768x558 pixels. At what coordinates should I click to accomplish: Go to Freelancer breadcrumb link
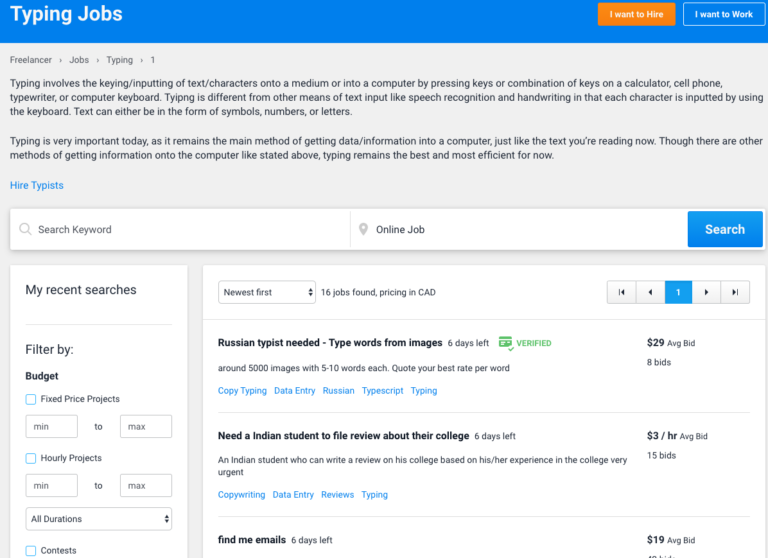click(x=32, y=60)
